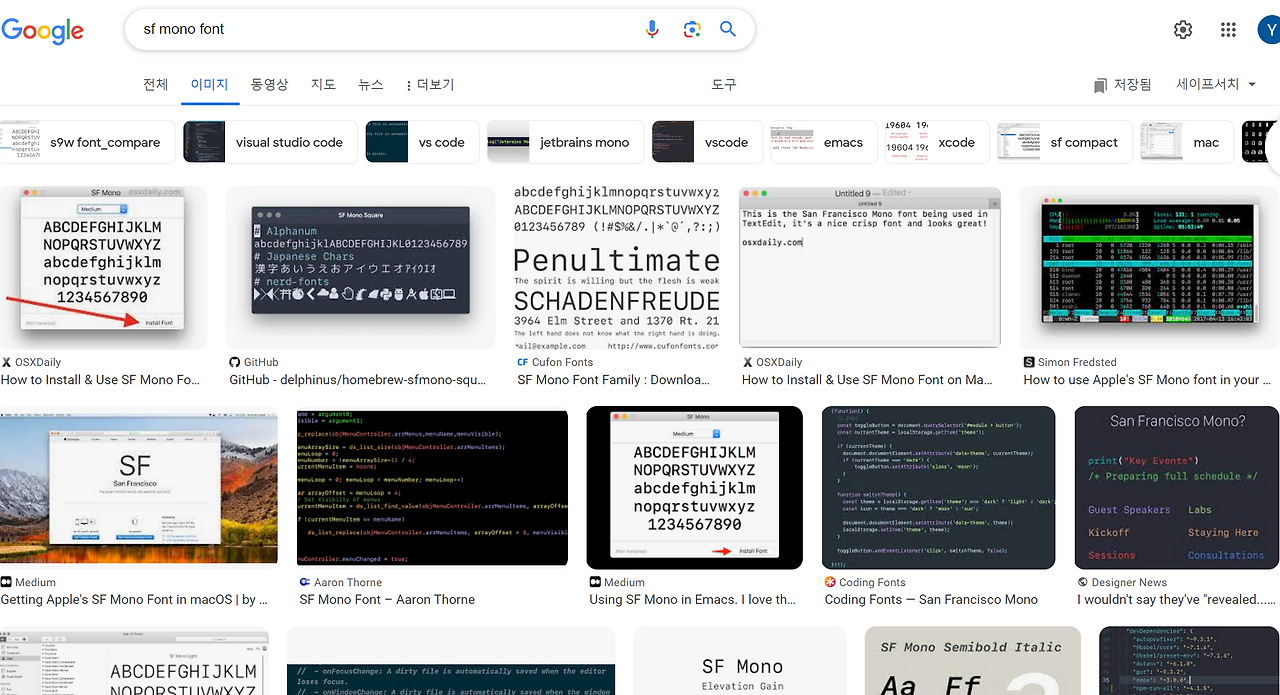1280x695 pixels.
Task: Click 'Using SF Mono in Emacs. I love th...' link
Action: (693, 600)
